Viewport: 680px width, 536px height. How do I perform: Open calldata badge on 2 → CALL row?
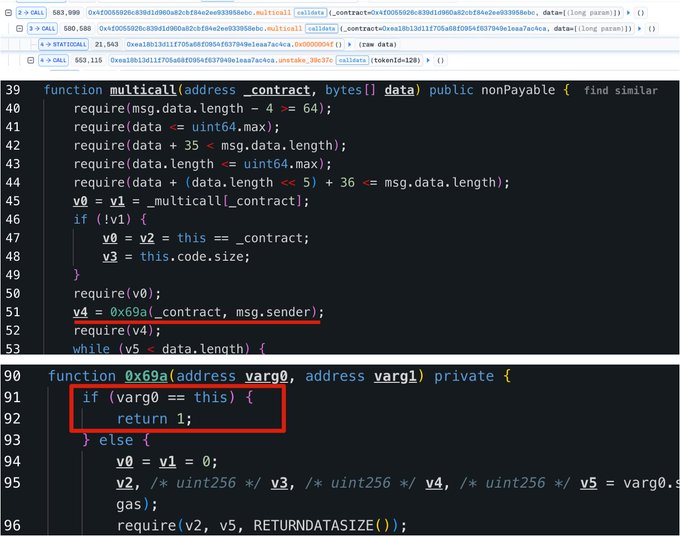click(311, 13)
